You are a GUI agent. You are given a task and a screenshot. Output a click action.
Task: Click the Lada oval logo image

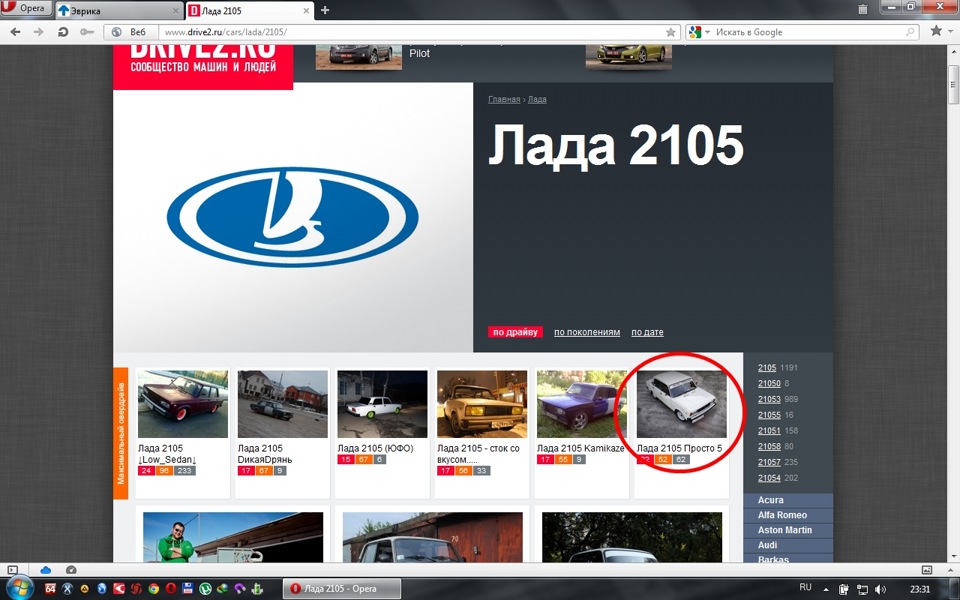tap(293, 217)
